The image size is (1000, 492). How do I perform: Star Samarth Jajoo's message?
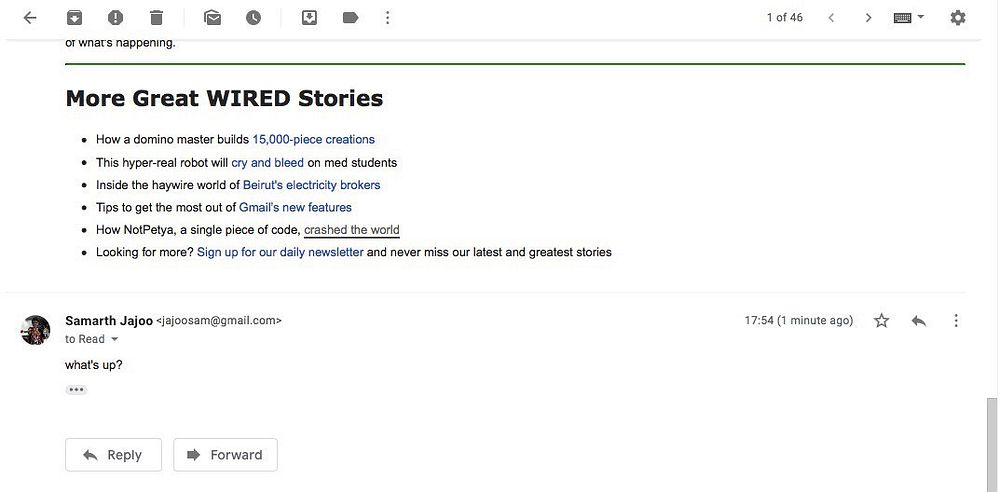click(x=881, y=321)
